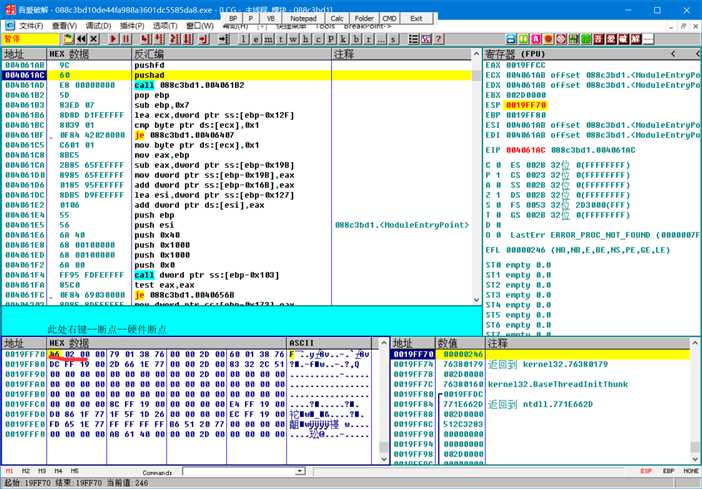Click the Step Over toolbar icon
This screenshot has height=489, width=702.
click(x=158, y=39)
